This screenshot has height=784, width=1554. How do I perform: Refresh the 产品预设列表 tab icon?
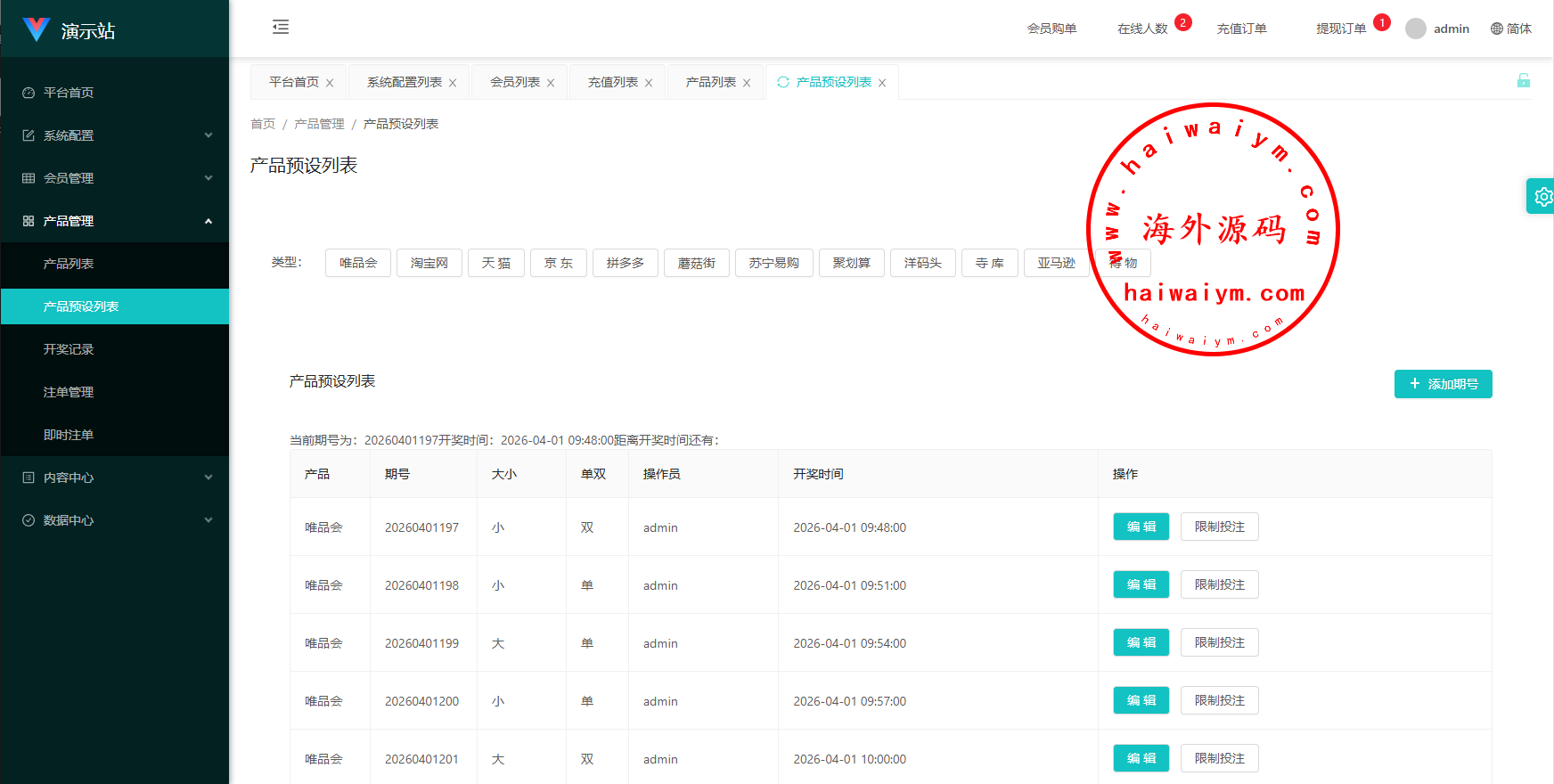pyautogui.click(x=783, y=82)
